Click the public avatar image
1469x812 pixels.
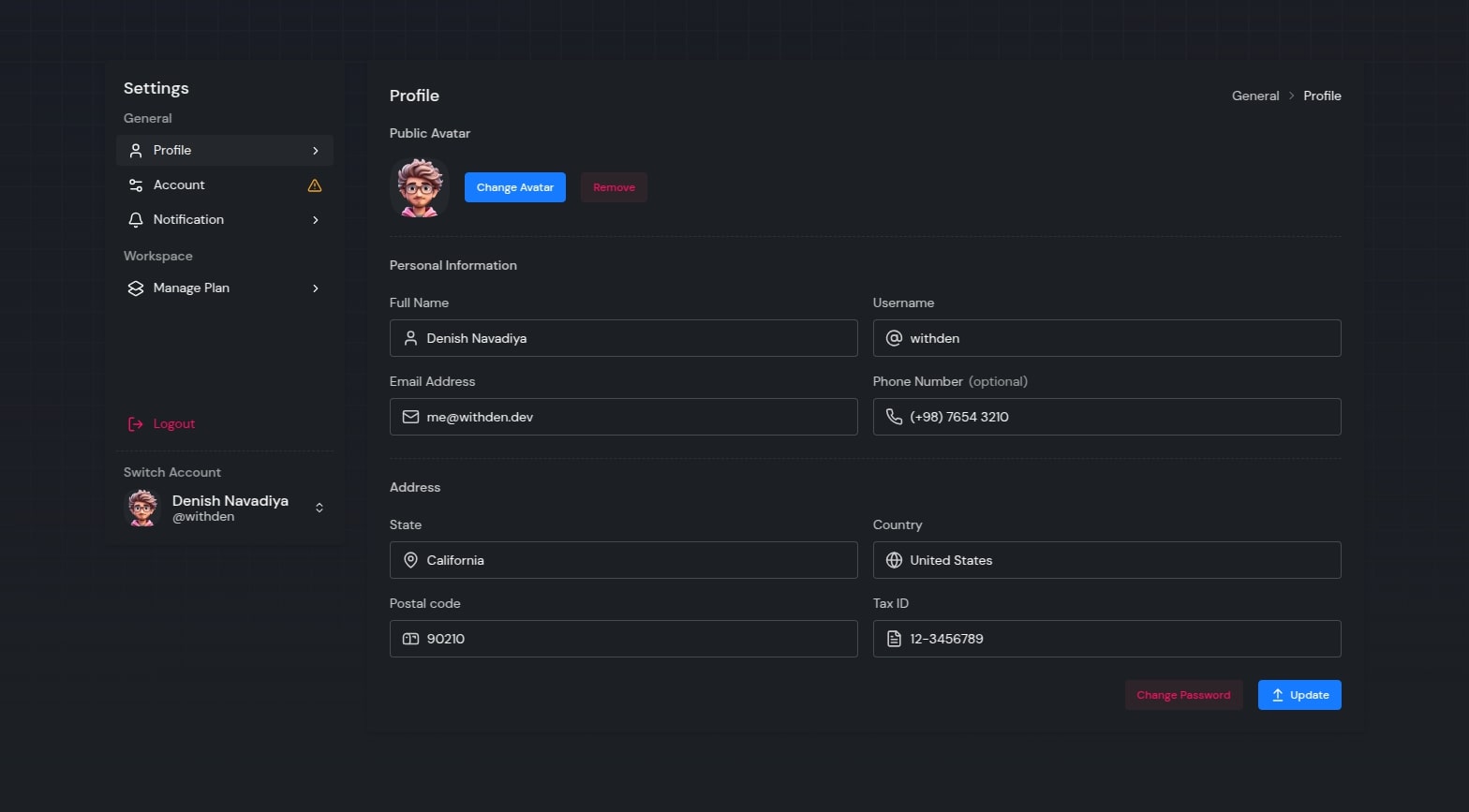420,187
